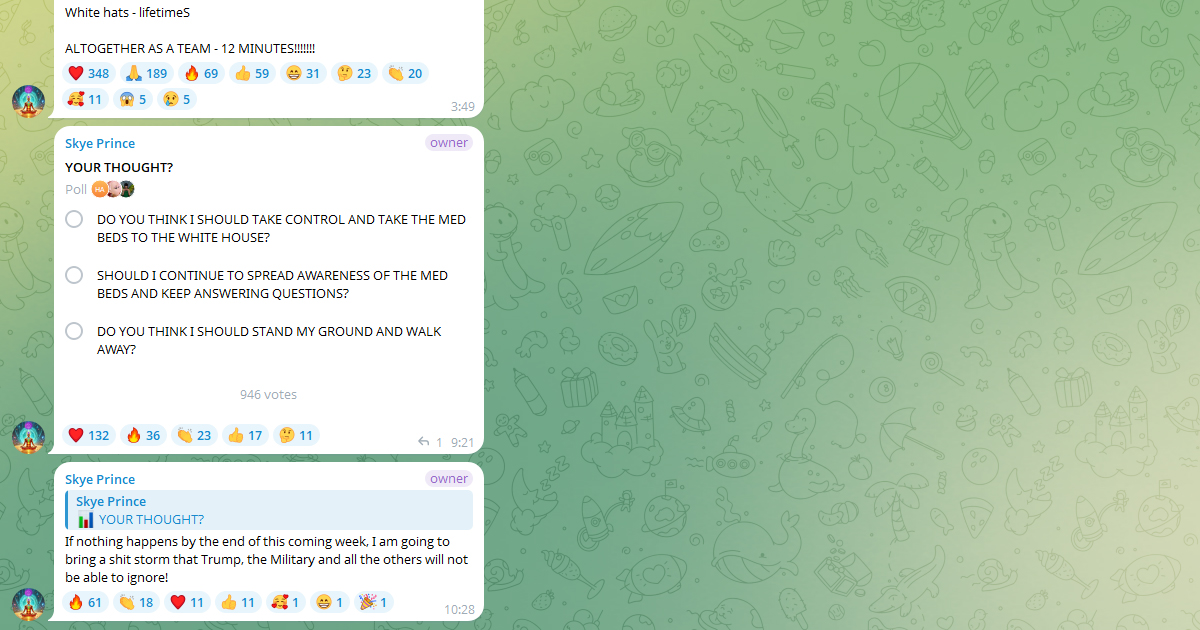1200x630 pixels.
Task: Select poll option to continue spreading awareness
Action: pyautogui.click(x=268, y=285)
